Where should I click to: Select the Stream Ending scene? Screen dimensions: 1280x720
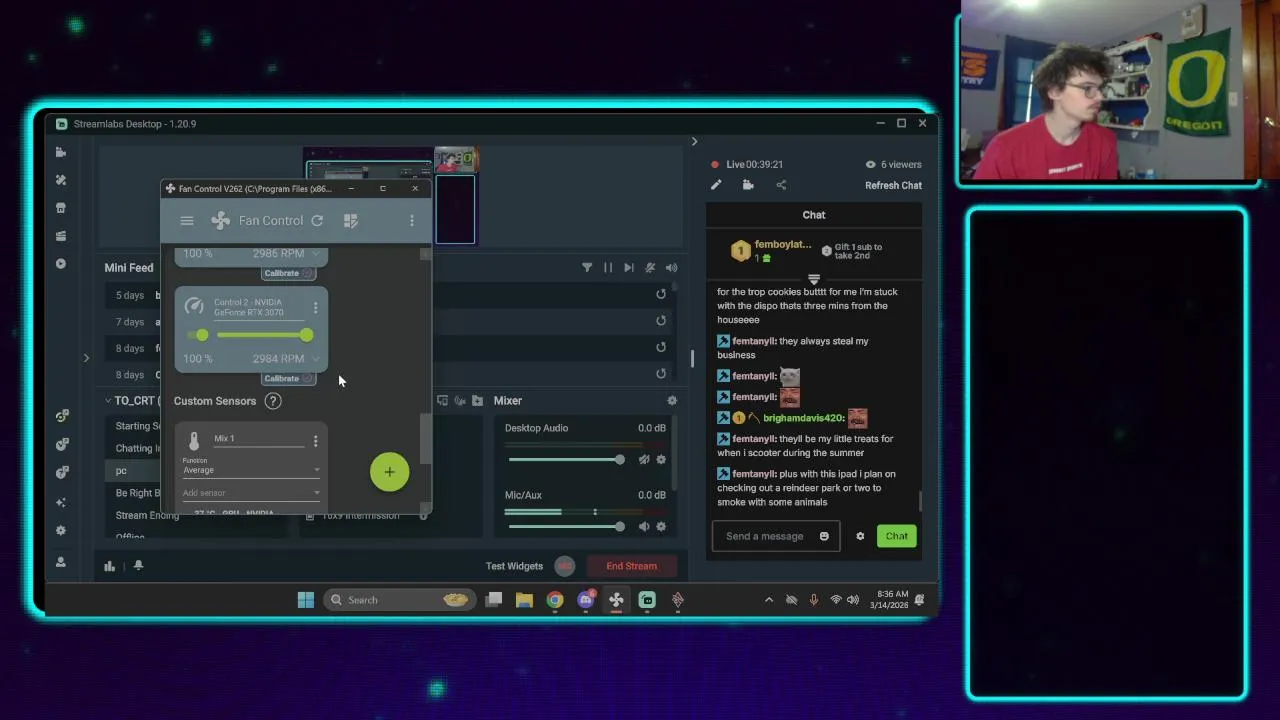147,515
